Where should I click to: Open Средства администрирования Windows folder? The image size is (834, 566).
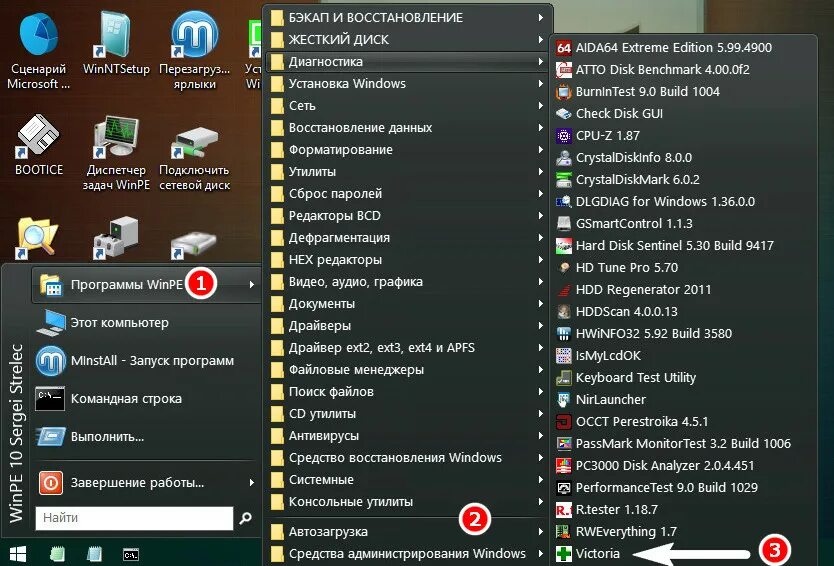(x=408, y=554)
